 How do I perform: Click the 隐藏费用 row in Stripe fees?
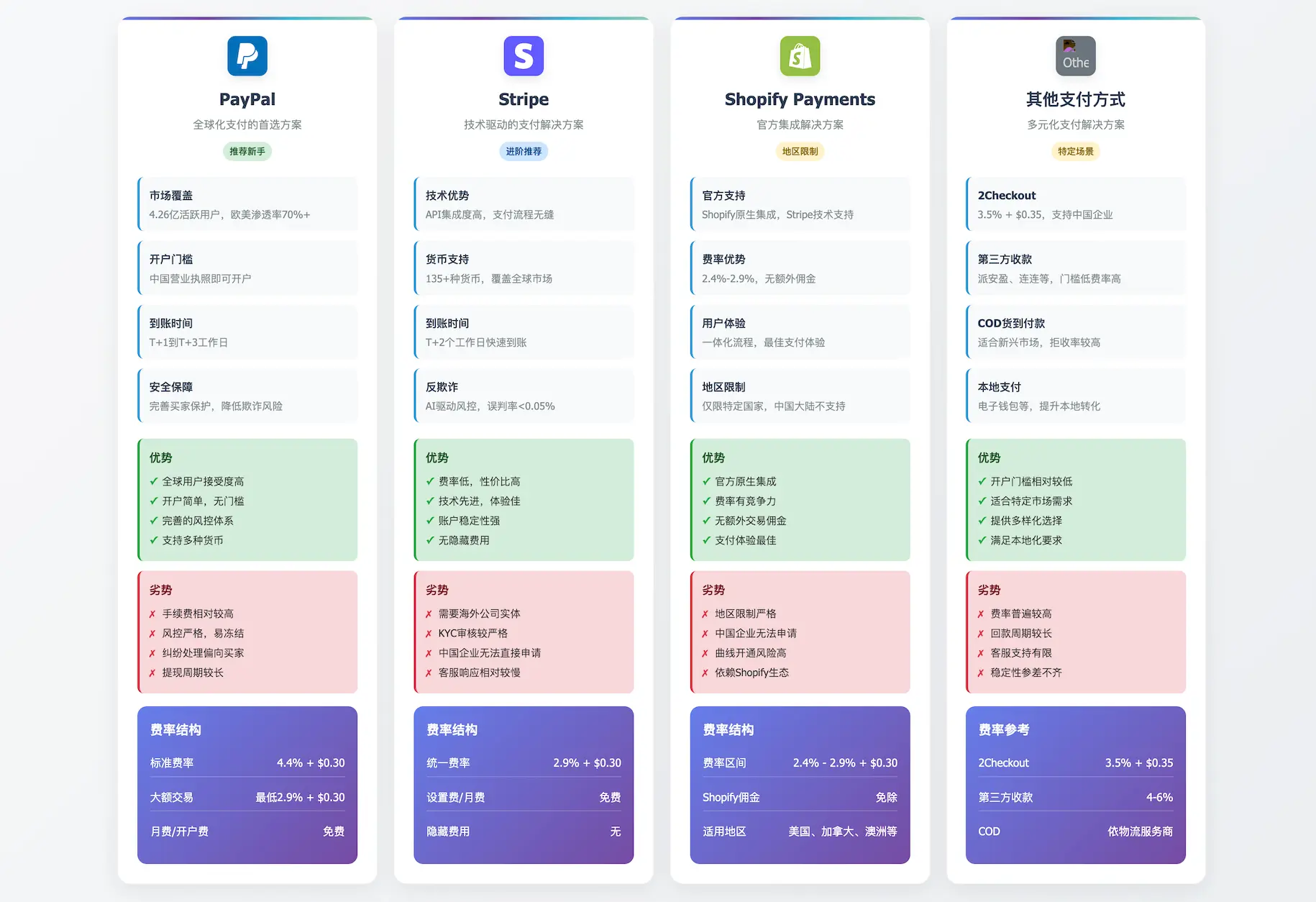524,832
